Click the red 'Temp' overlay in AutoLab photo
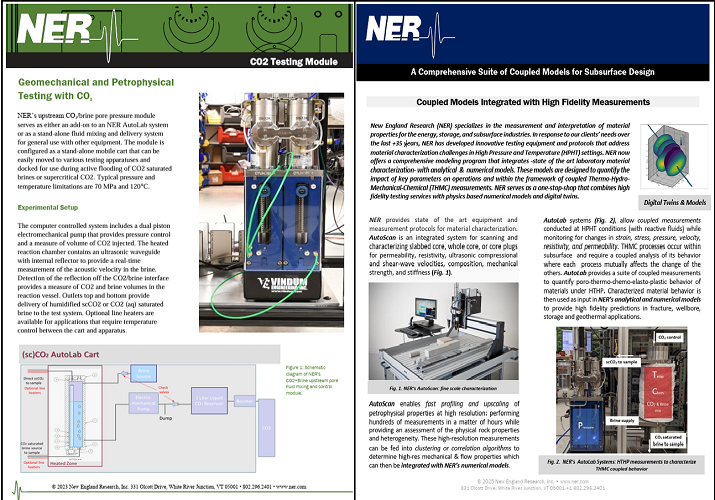Screen dimensions: 715x500 [x=657, y=375]
